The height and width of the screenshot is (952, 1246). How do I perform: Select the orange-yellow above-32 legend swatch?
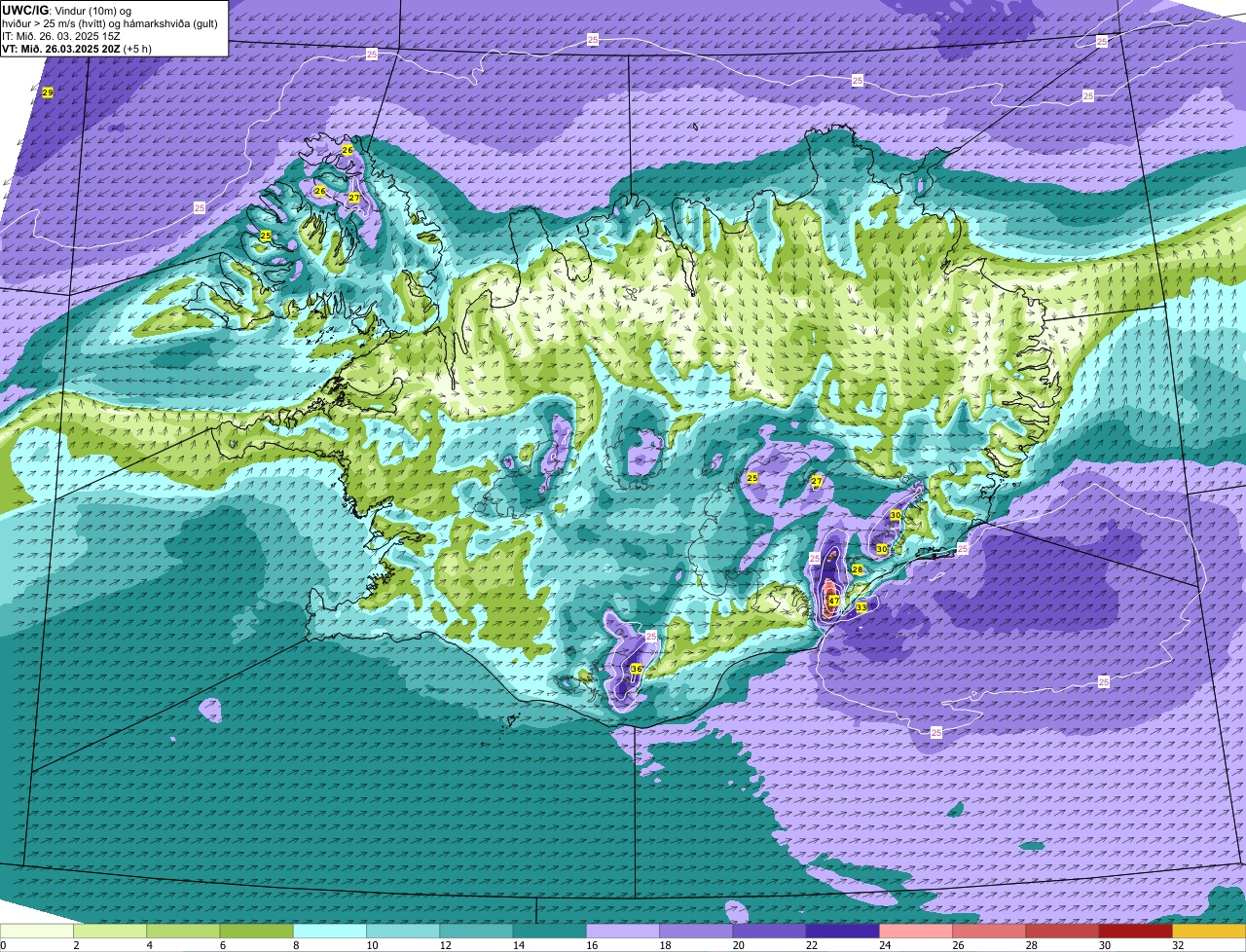1209,931
